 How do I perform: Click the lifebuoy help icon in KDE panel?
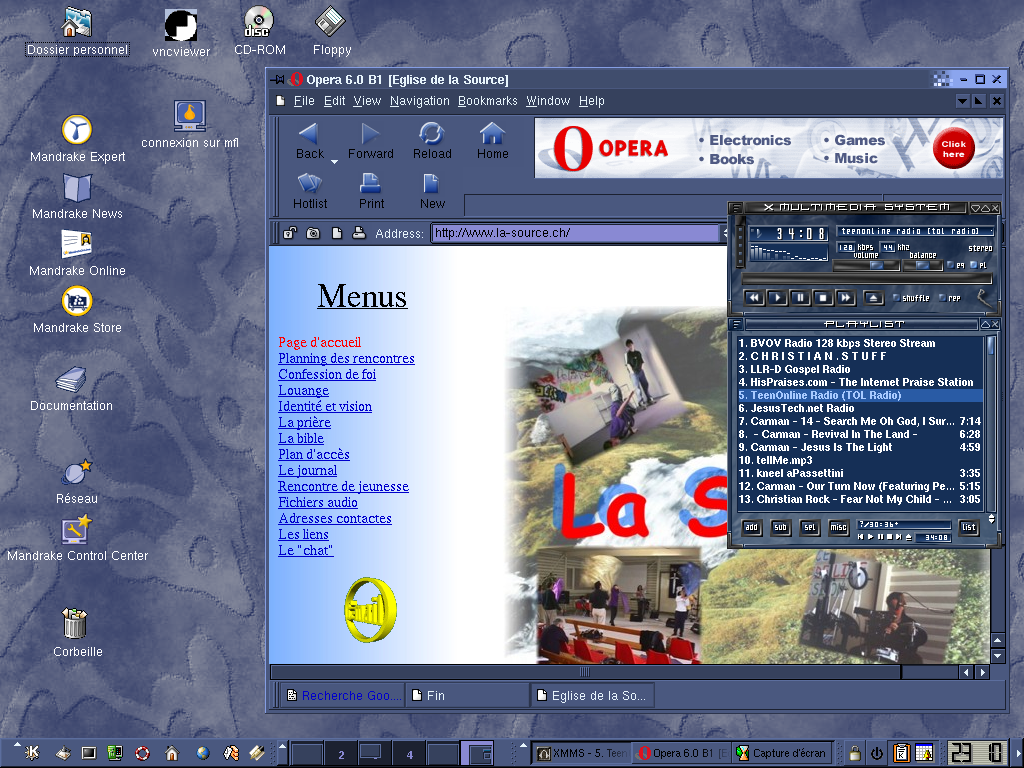[x=142, y=753]
